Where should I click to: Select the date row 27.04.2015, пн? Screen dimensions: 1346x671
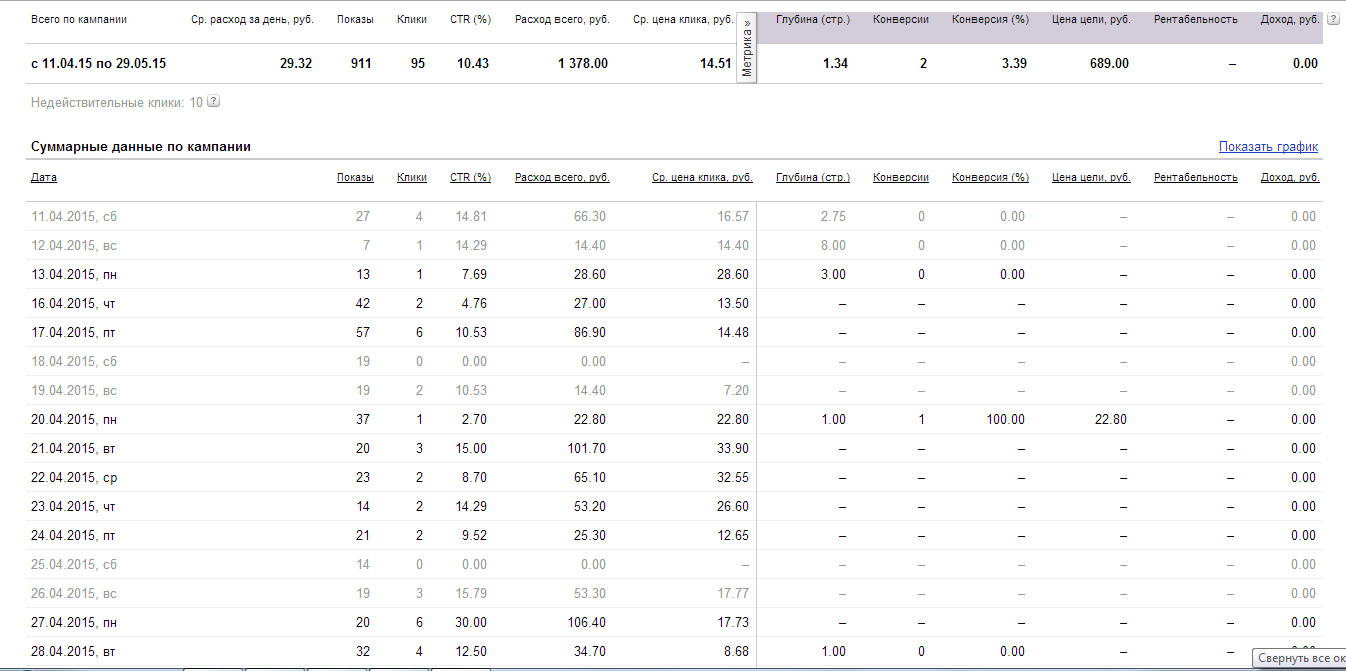tap(74, 623)
